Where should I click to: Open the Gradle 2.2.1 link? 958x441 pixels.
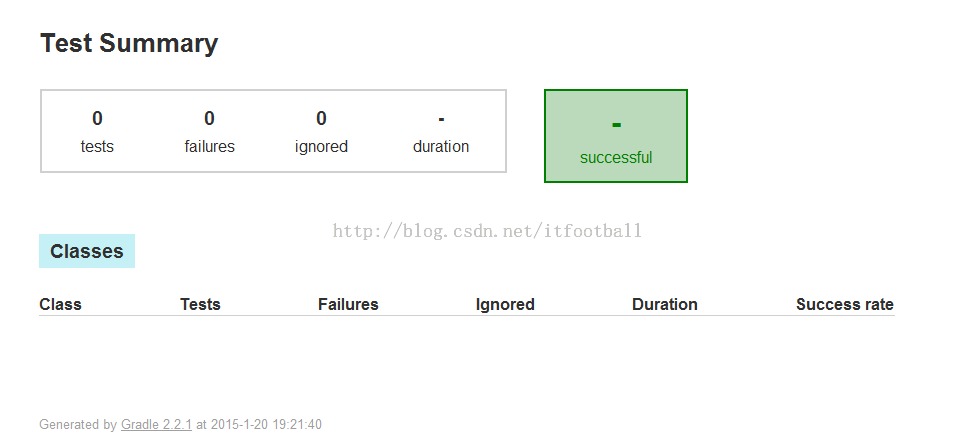pos(156,425)
